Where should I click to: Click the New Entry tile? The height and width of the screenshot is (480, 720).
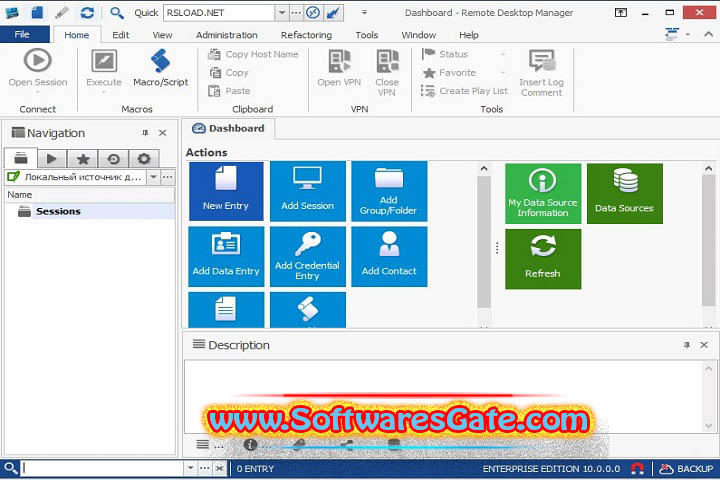point(226,191)
